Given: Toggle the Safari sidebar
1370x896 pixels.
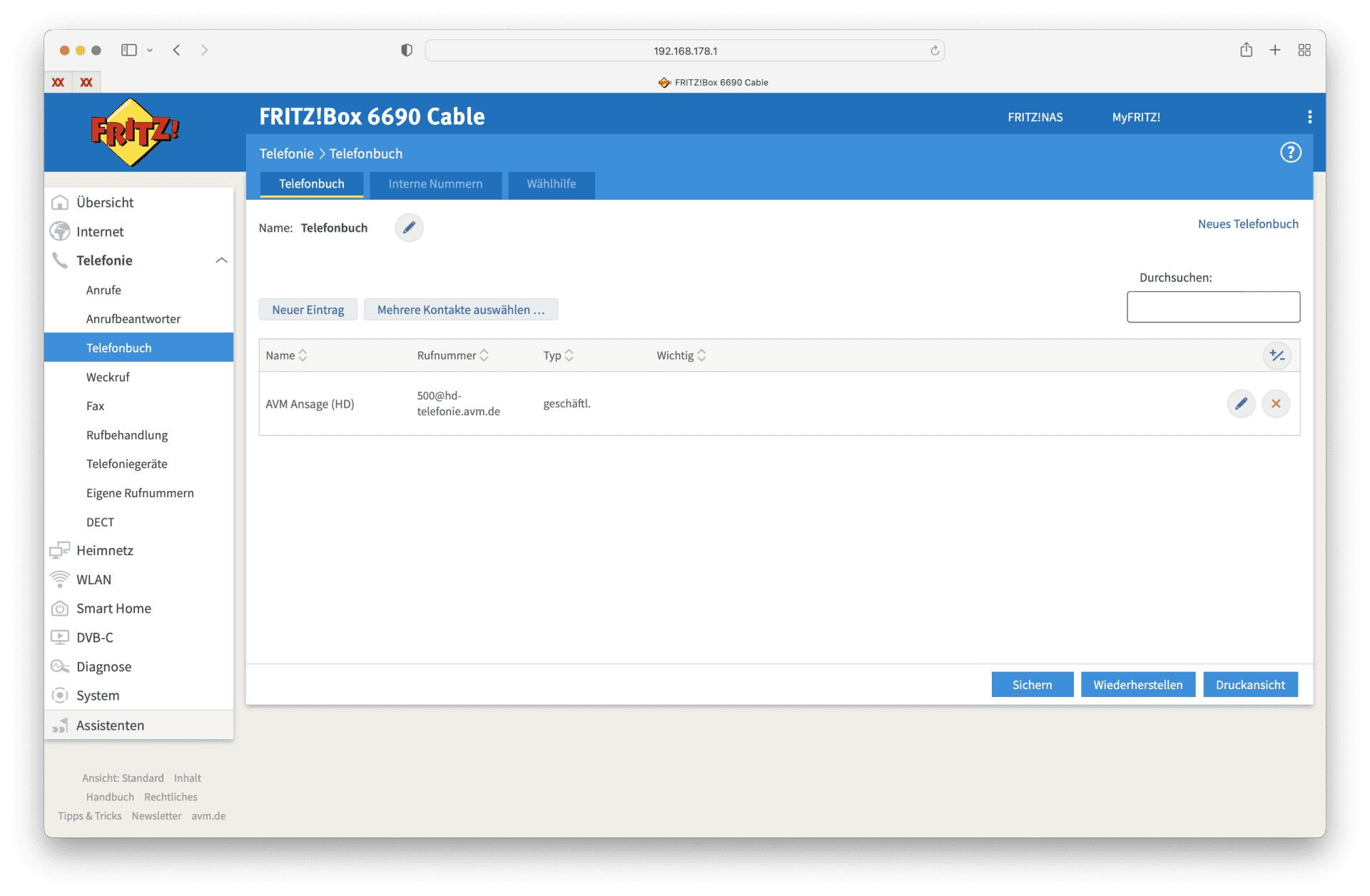Looking at the screenshot, I should (x=128, y=50).
